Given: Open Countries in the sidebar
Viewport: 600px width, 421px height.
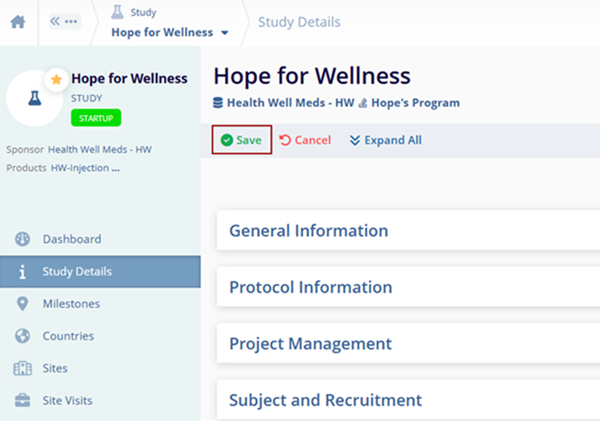Looking at the screenshot, I should tap(68, 336).
